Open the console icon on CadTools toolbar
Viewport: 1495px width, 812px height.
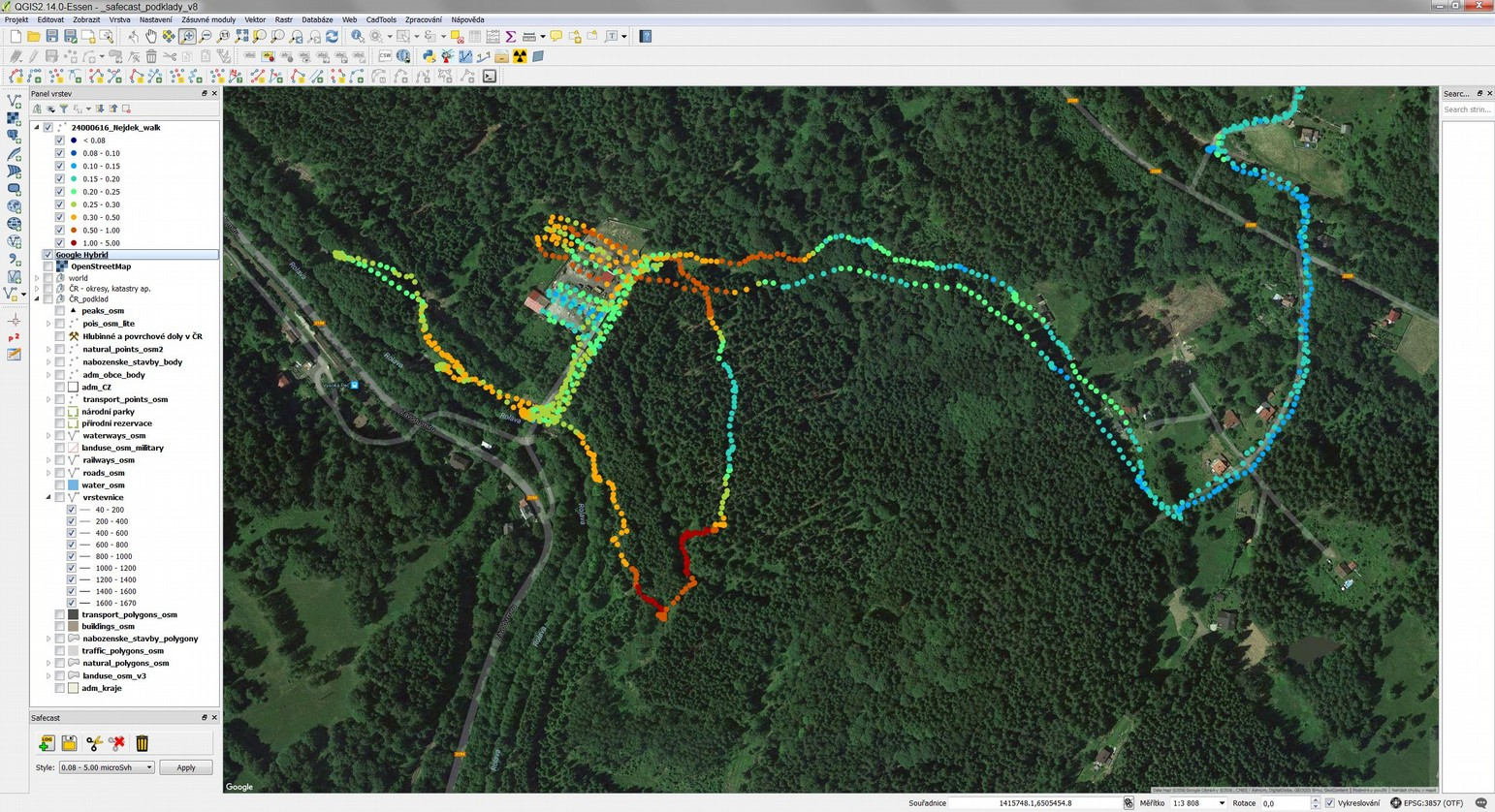tap(490, 76)
